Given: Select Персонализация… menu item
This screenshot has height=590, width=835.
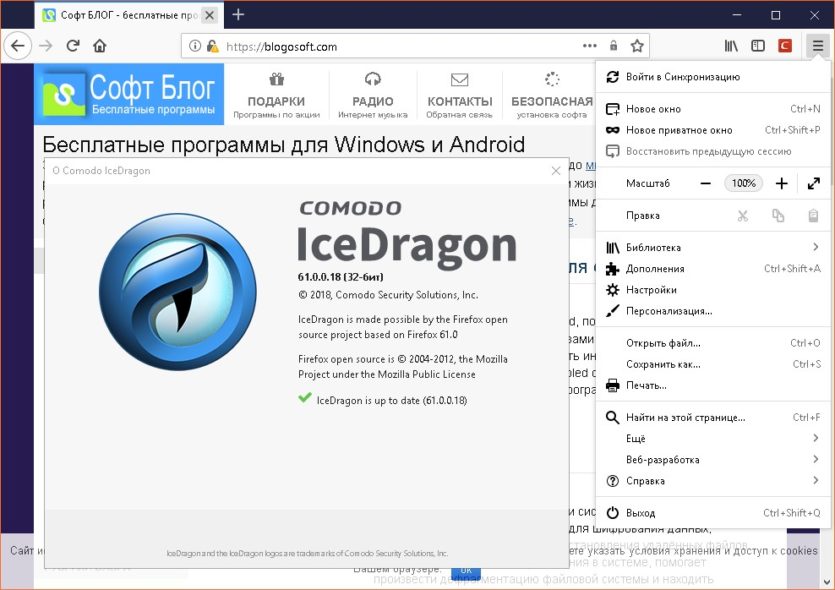Looking at the screenshot, I should (x=713, y=312).
